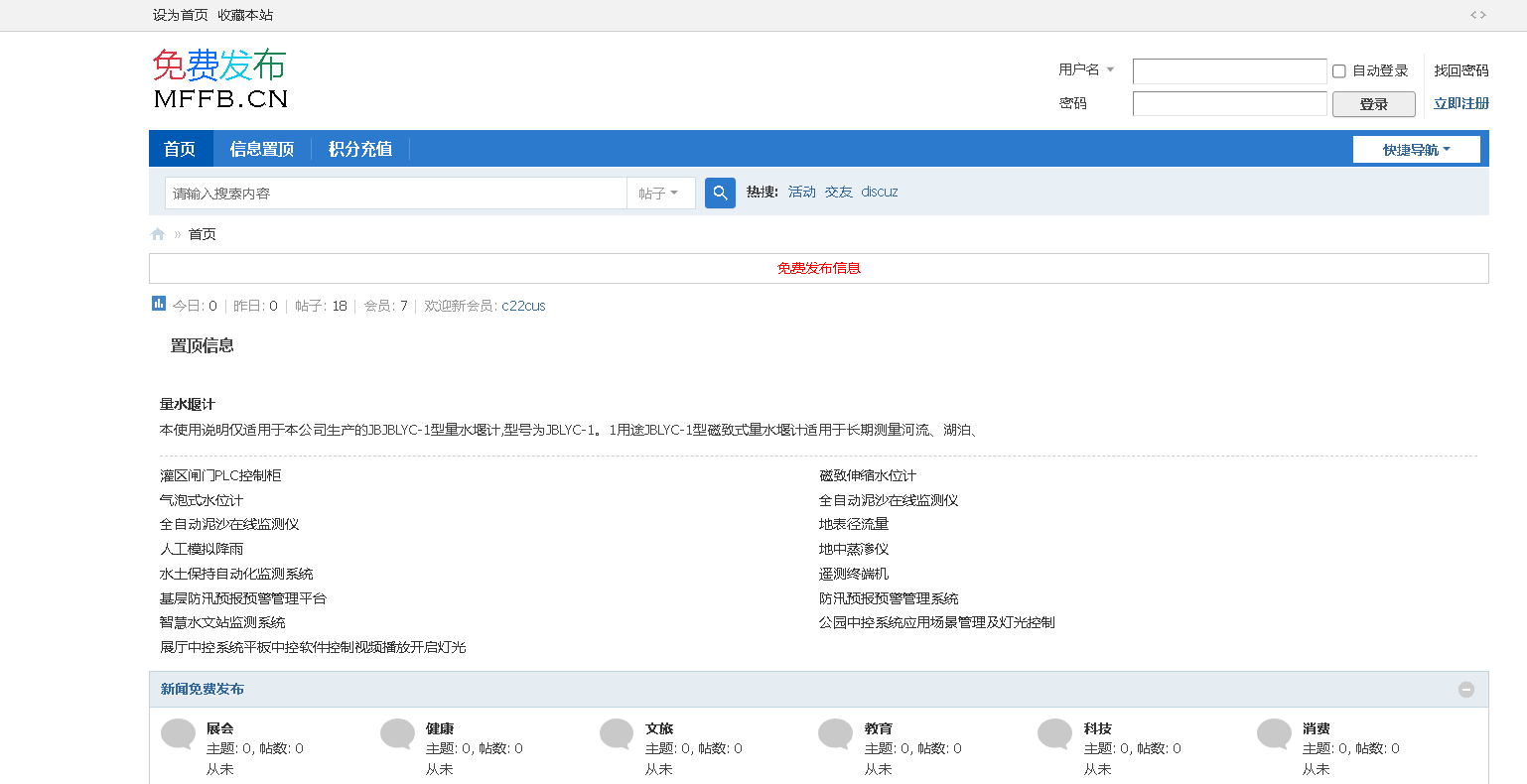Click the 展会 forum speech bubble icon
The width and height of the screenshot is (1527, 784).
(179, 734)
